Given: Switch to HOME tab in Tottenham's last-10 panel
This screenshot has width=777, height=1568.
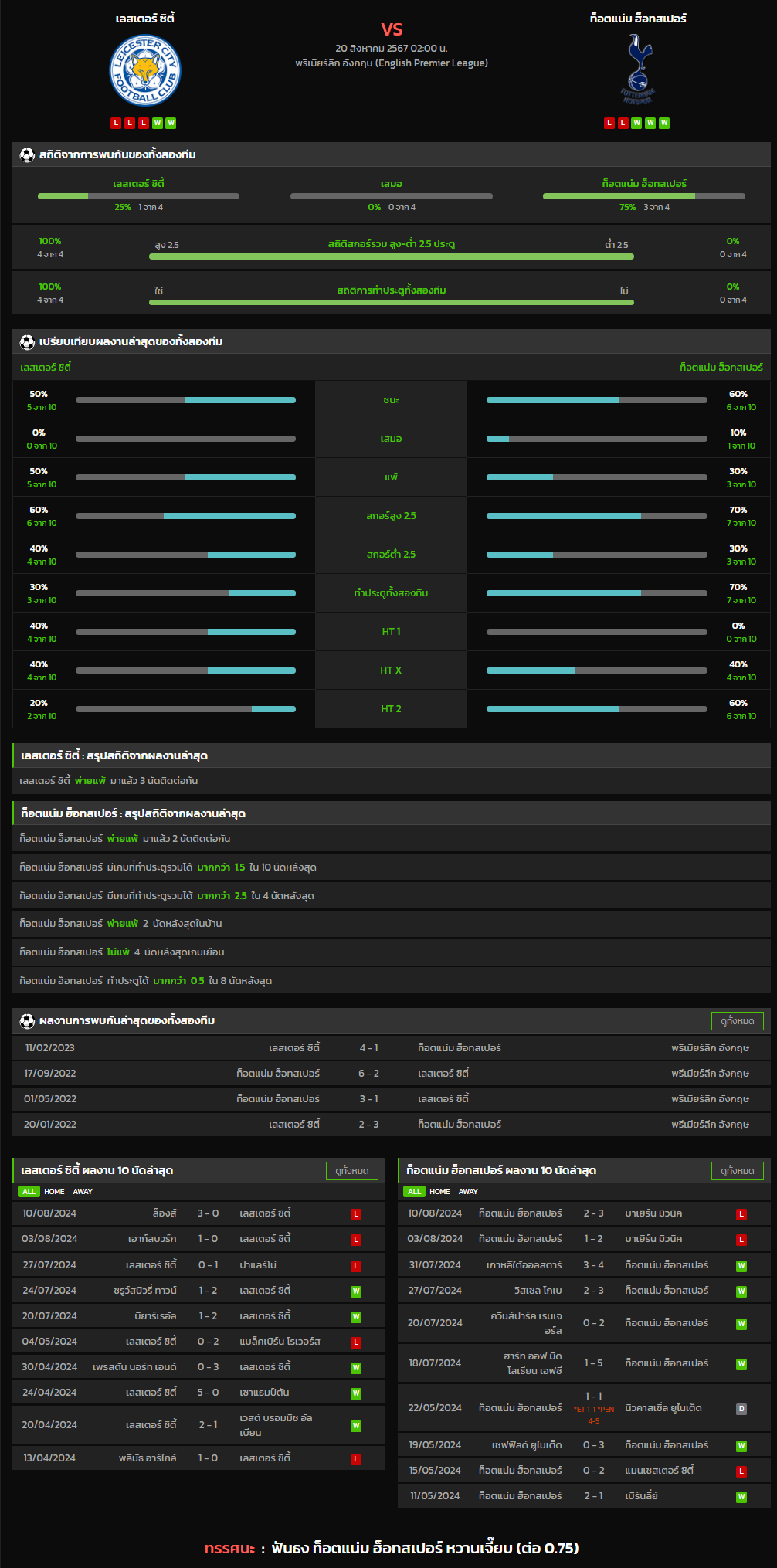Looking at the screenshot, I should coord(439,1192).
